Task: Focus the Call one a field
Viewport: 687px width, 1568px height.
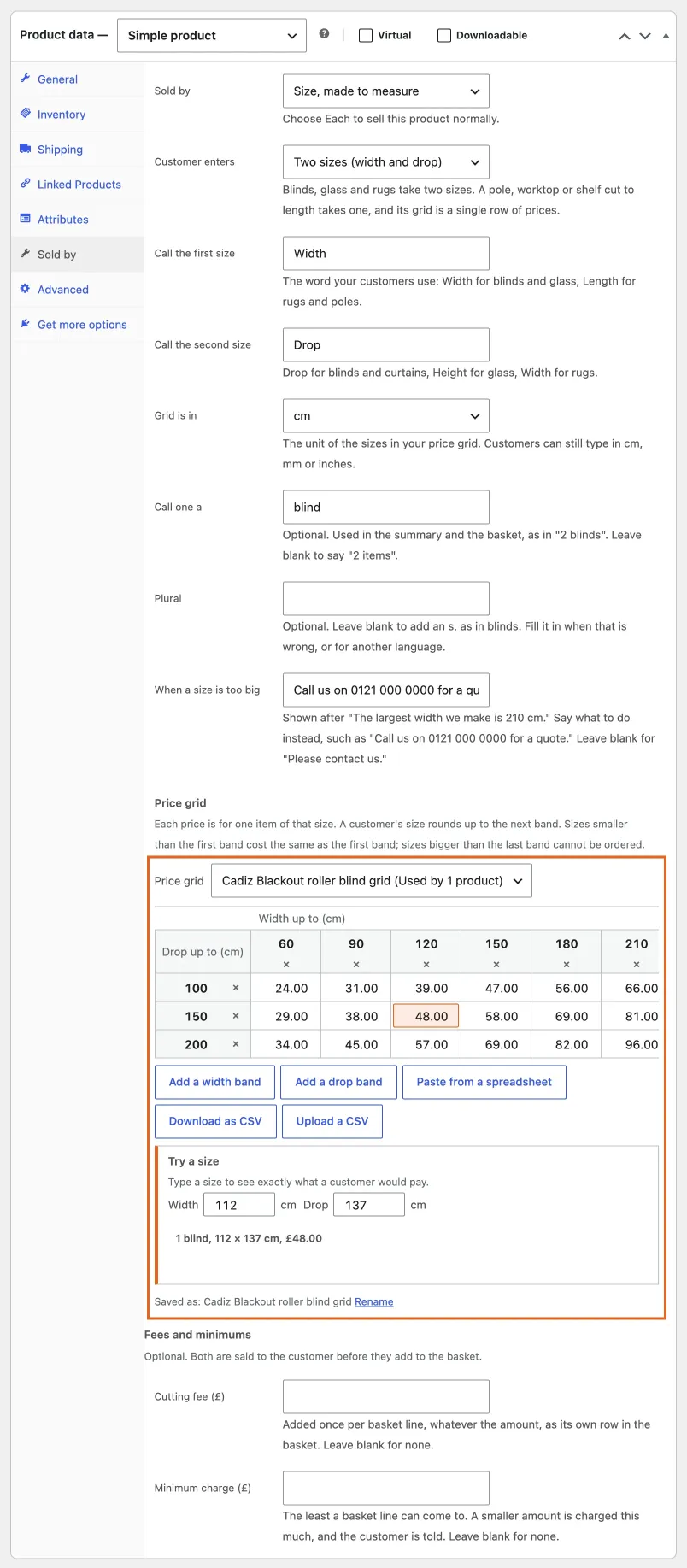Action: coord(386,508)
